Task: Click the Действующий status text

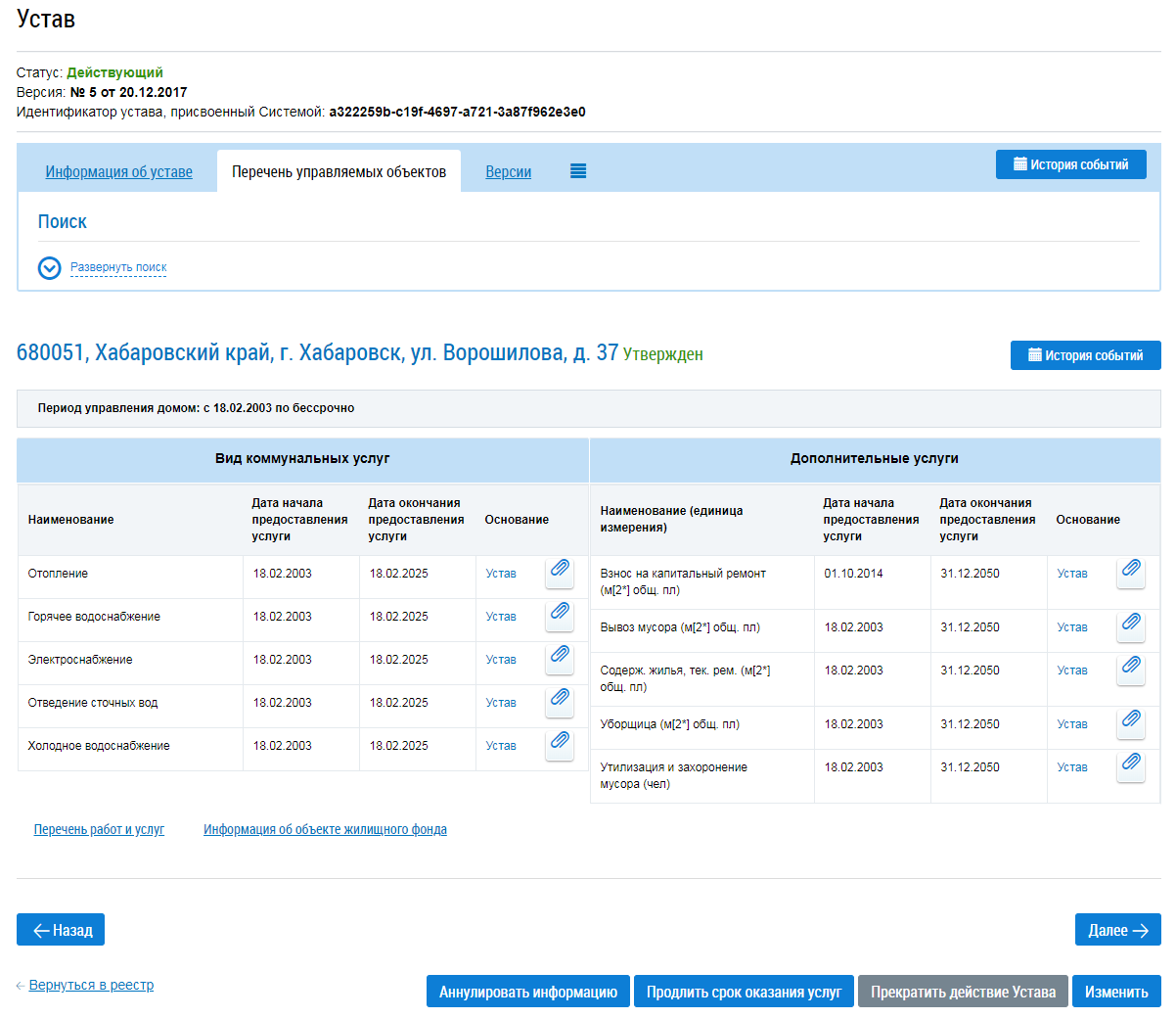Action: pyautogui.click(x=114, y=72)
